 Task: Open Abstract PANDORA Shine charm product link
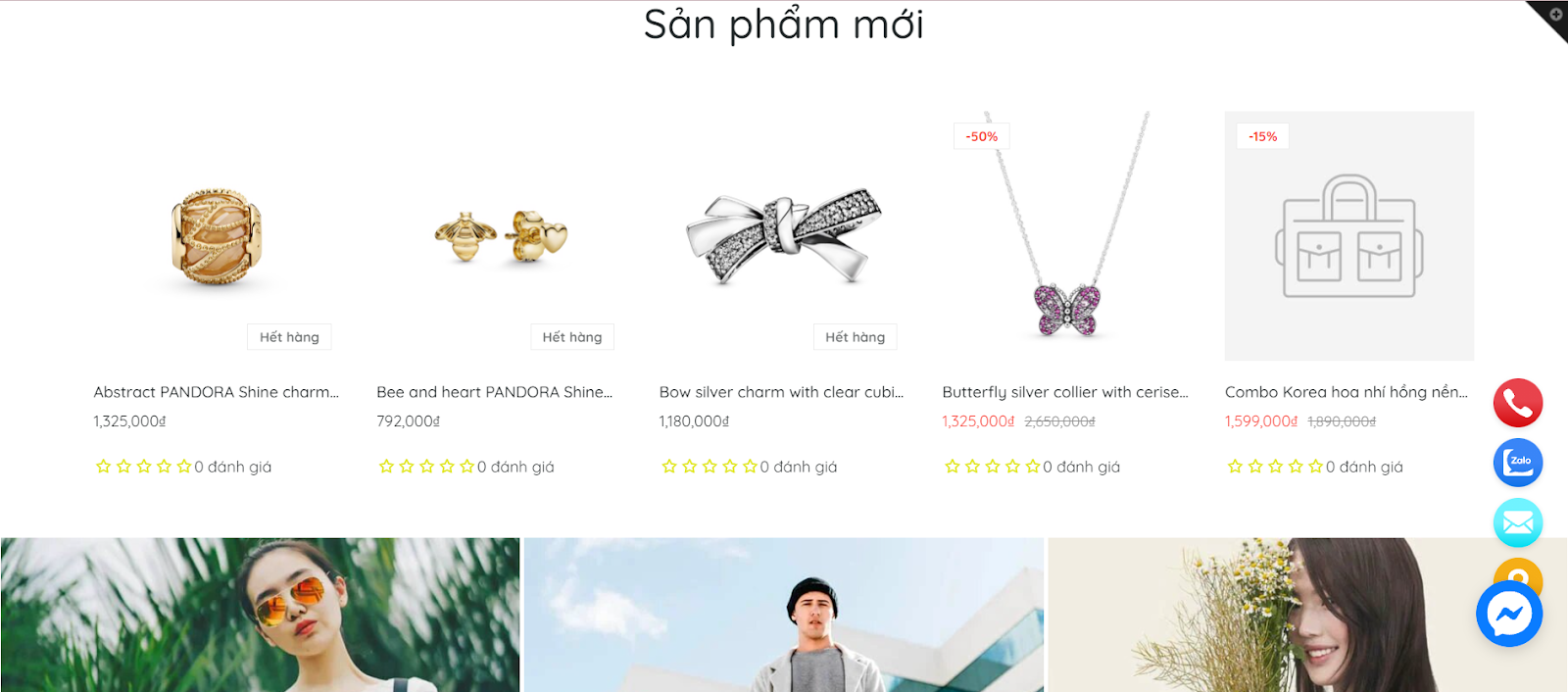pos(217,392)
